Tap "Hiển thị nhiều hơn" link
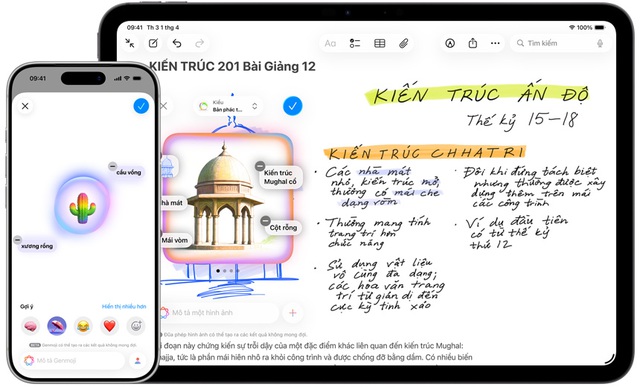 tap(124, 307)
